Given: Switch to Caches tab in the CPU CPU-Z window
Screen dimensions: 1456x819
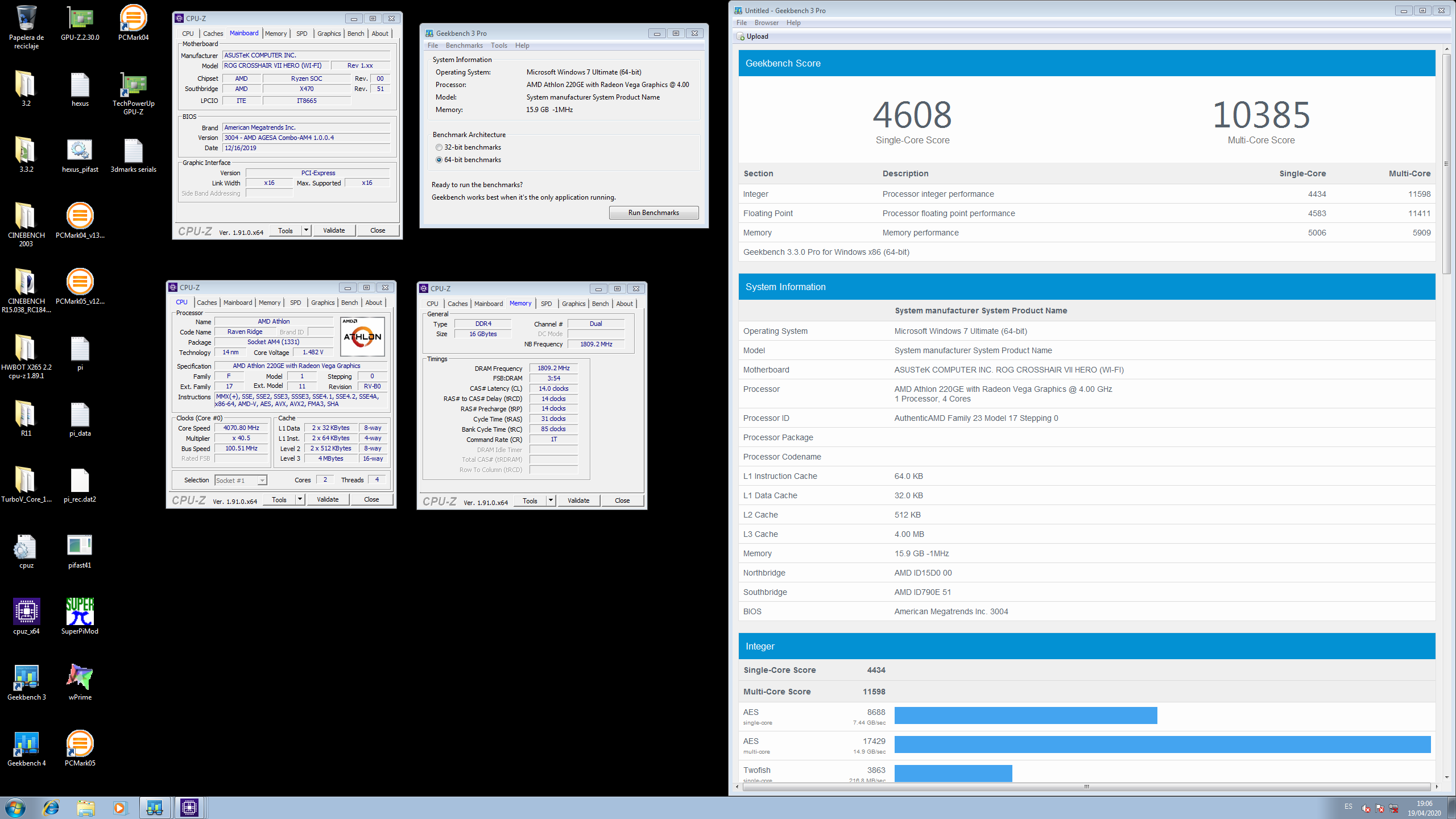Looking at the screenshot, I should (207, 303).
